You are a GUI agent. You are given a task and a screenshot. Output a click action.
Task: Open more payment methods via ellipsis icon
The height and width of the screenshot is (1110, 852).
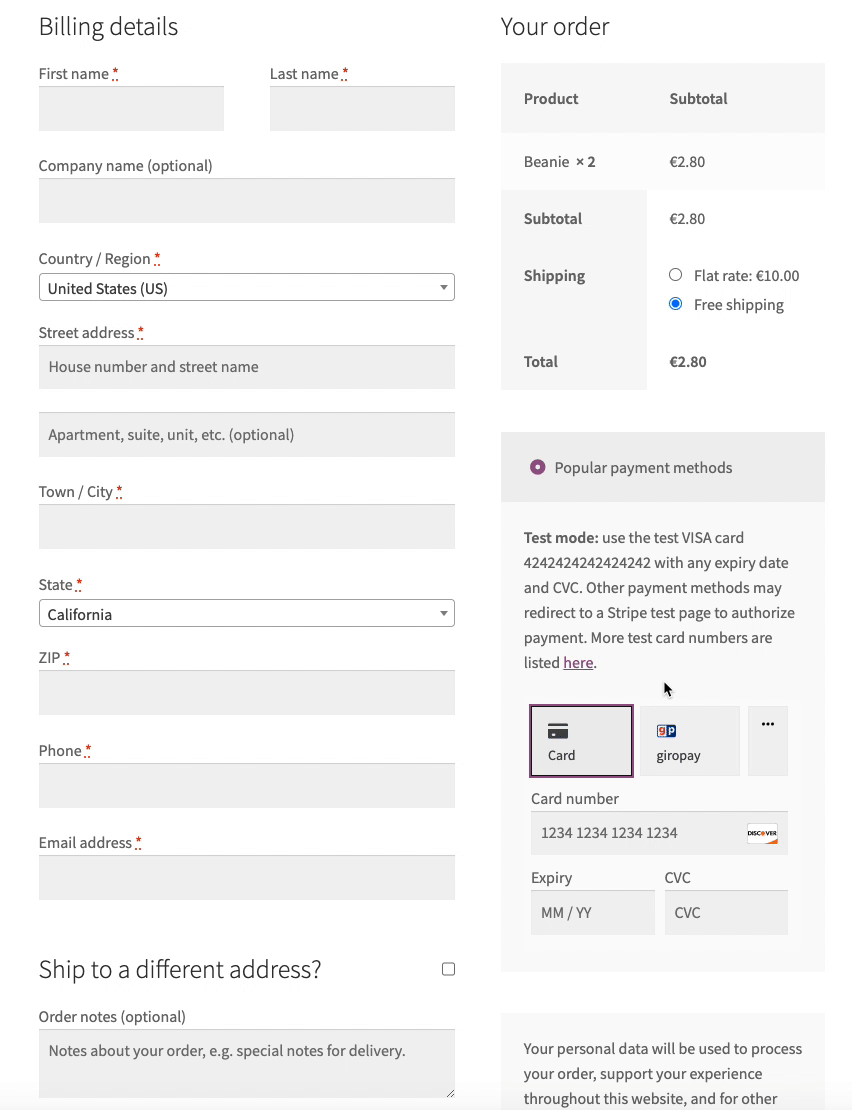click(767, 740)
